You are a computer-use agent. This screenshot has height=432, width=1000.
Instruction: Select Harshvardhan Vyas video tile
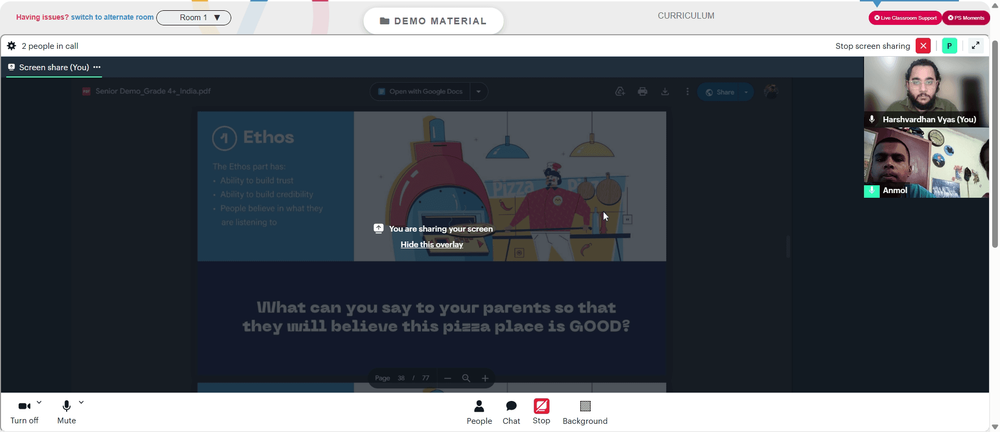pos(926,91)
